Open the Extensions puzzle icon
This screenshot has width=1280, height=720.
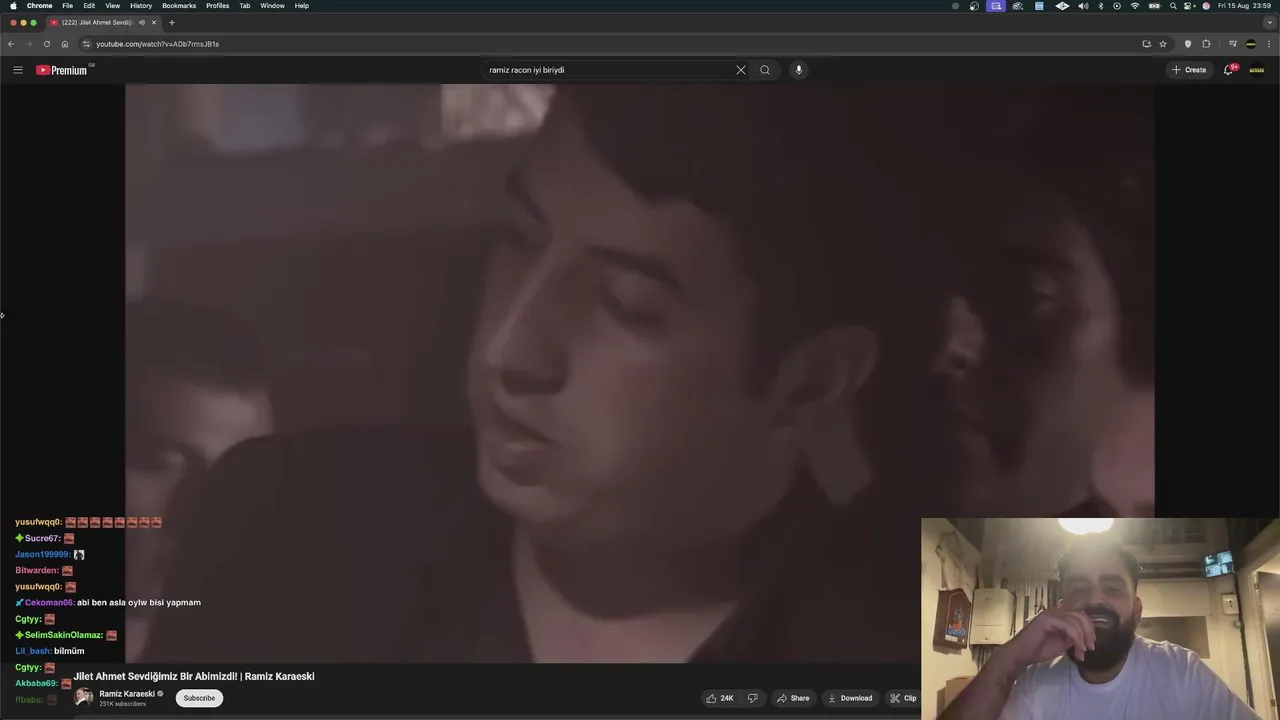(x=1206, y=44)
